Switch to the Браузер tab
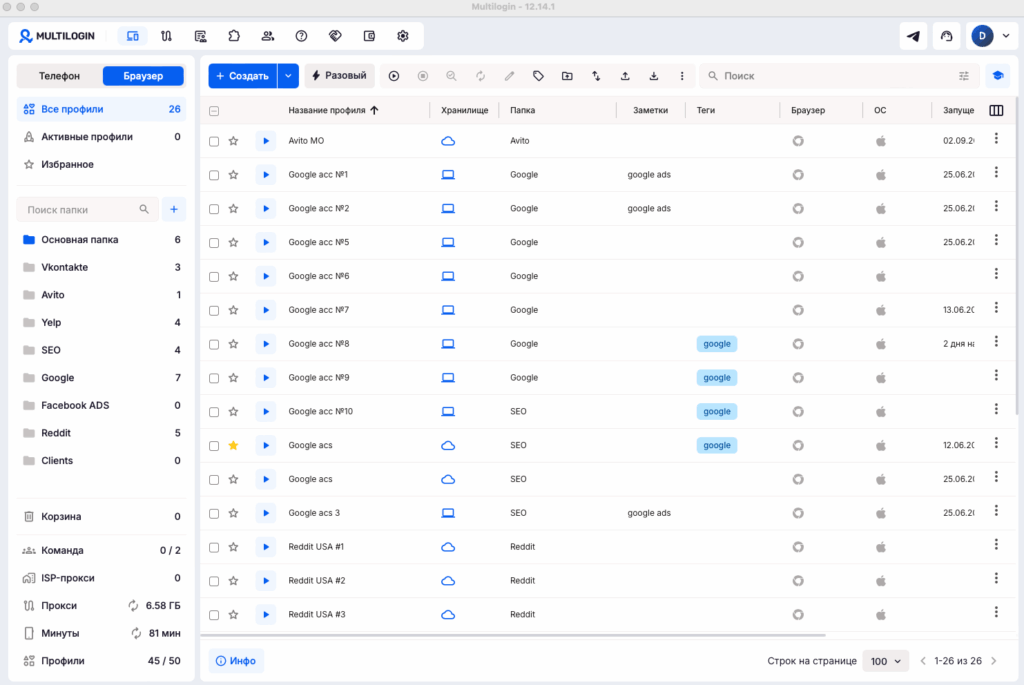Screen dimensions: 1024x685 point(143,76)
